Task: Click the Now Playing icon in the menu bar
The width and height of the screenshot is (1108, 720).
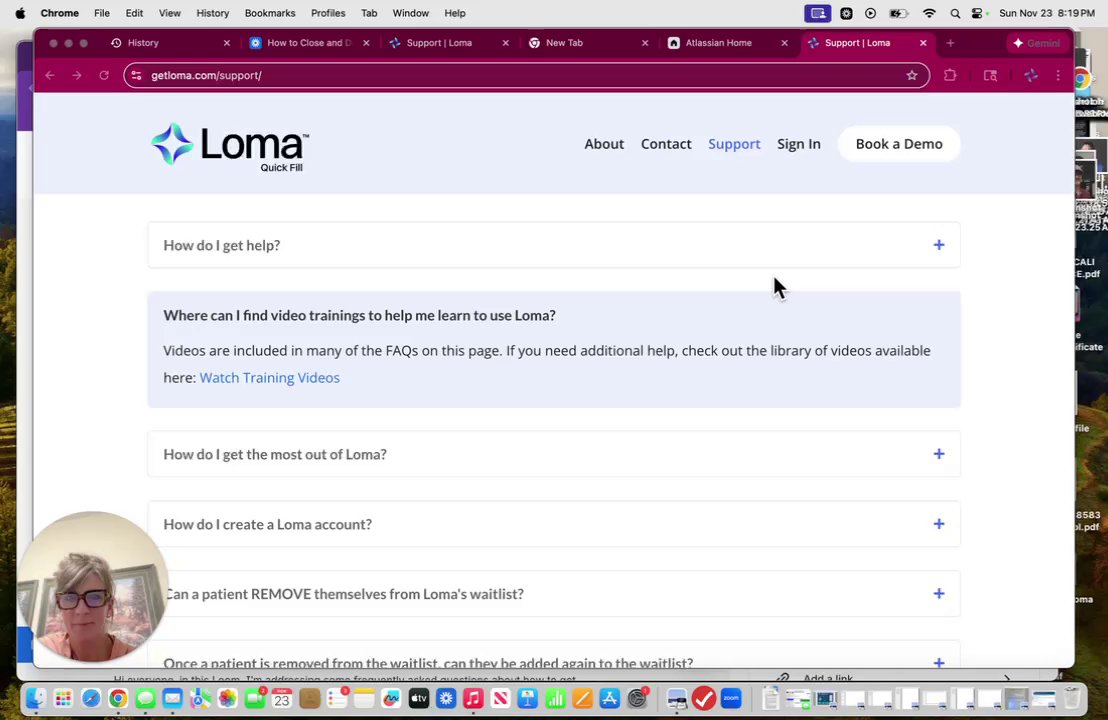Action: [x=871, y=13]
